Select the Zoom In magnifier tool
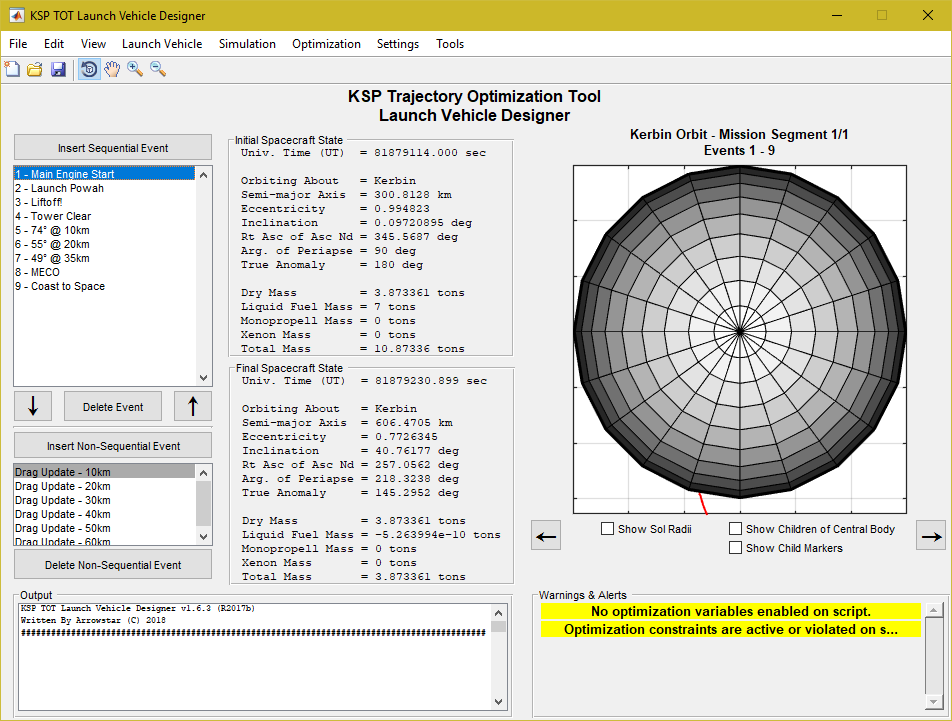Image resolution: width=952 pixels, height=721 pixels. (x=135, y=69)
